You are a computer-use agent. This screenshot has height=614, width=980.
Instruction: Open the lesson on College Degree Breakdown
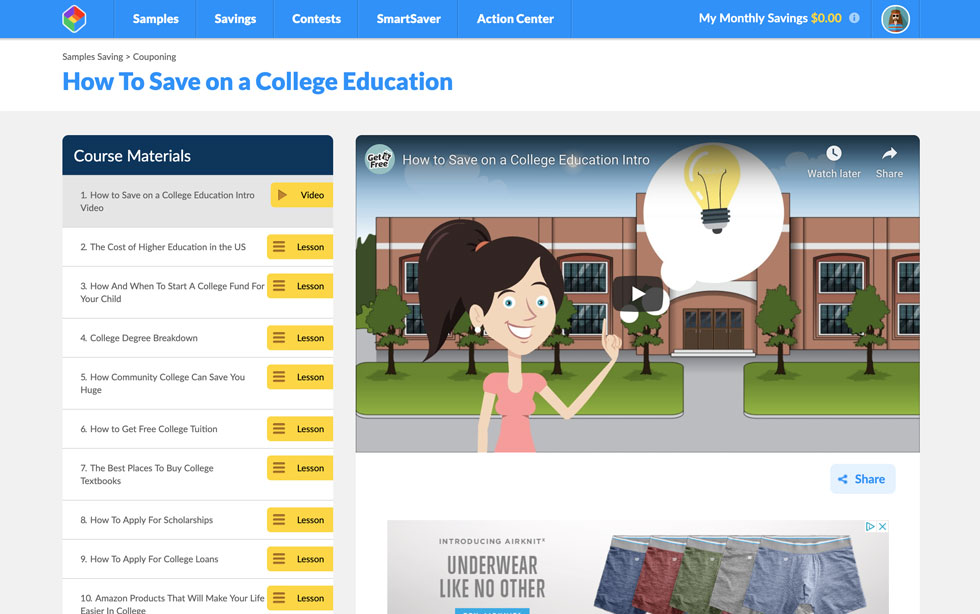click(300, 338)
